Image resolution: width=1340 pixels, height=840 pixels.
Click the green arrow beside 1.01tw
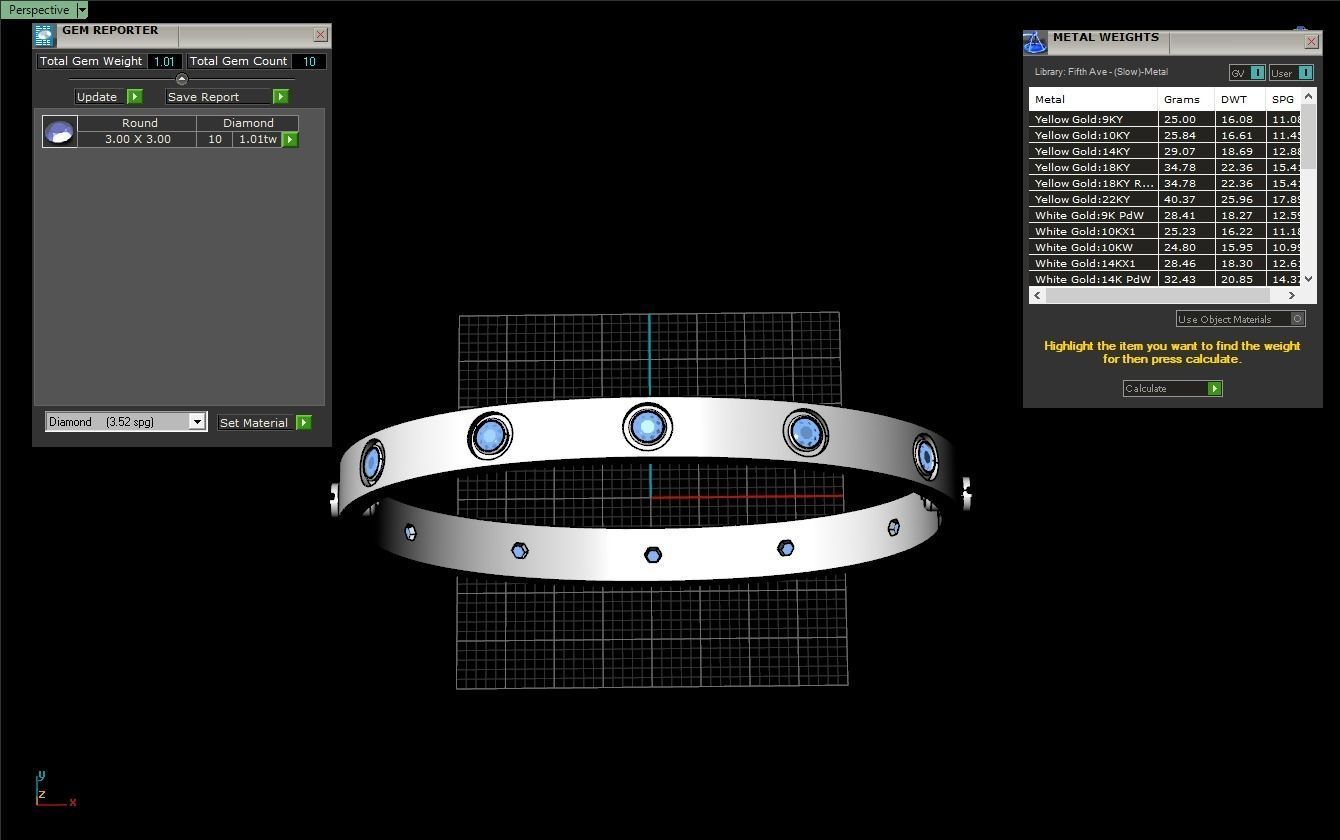click(290, 139)
